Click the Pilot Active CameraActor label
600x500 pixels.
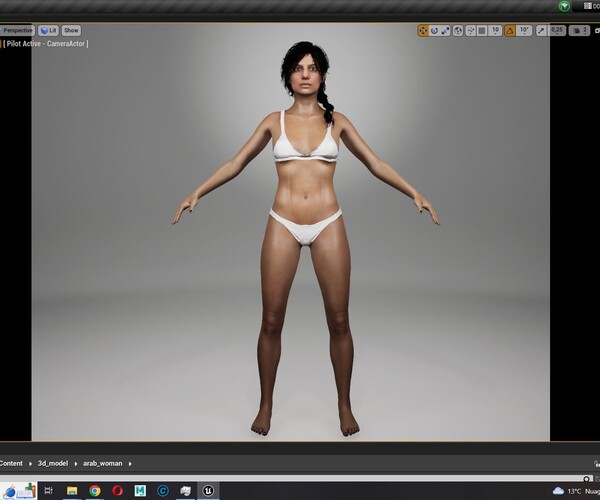[x=46, y=44]
